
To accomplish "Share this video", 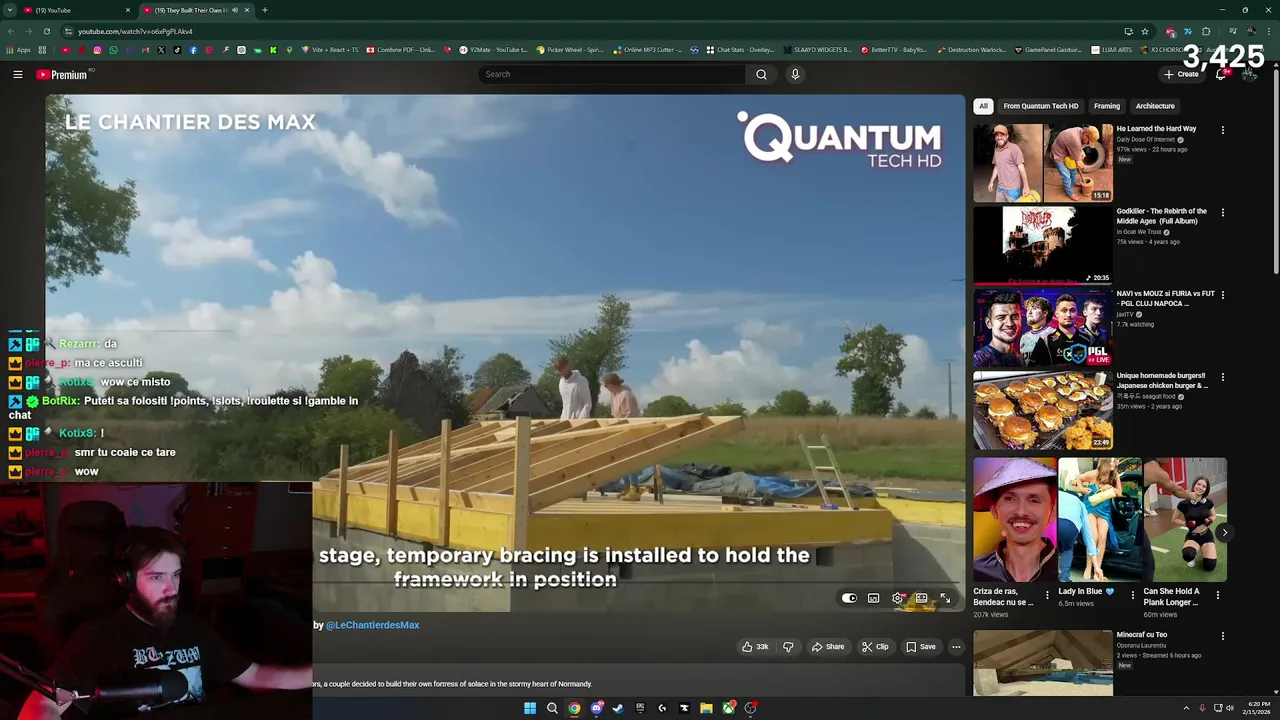I will click(827, 647).
